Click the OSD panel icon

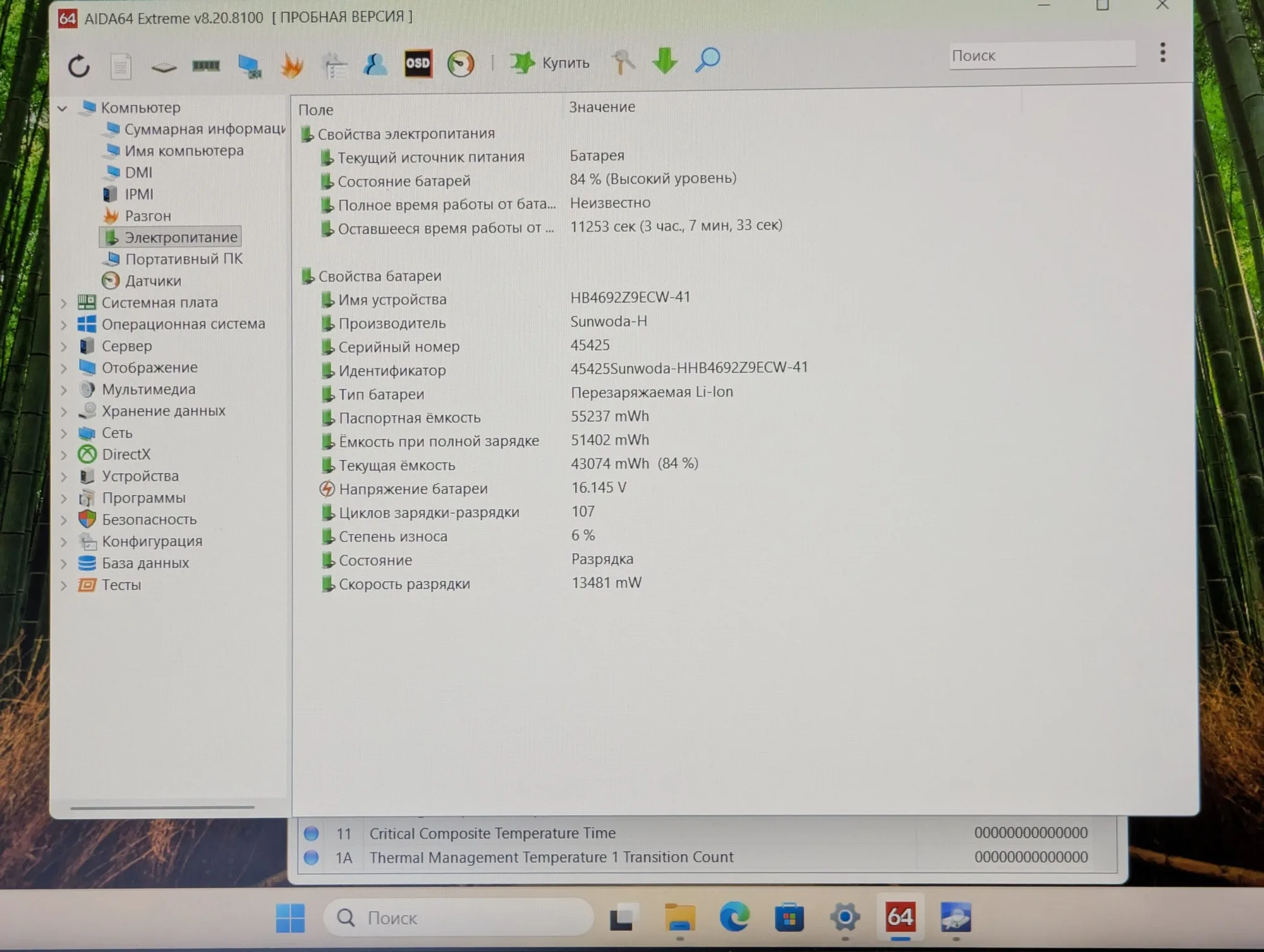(x=418, y=63)
